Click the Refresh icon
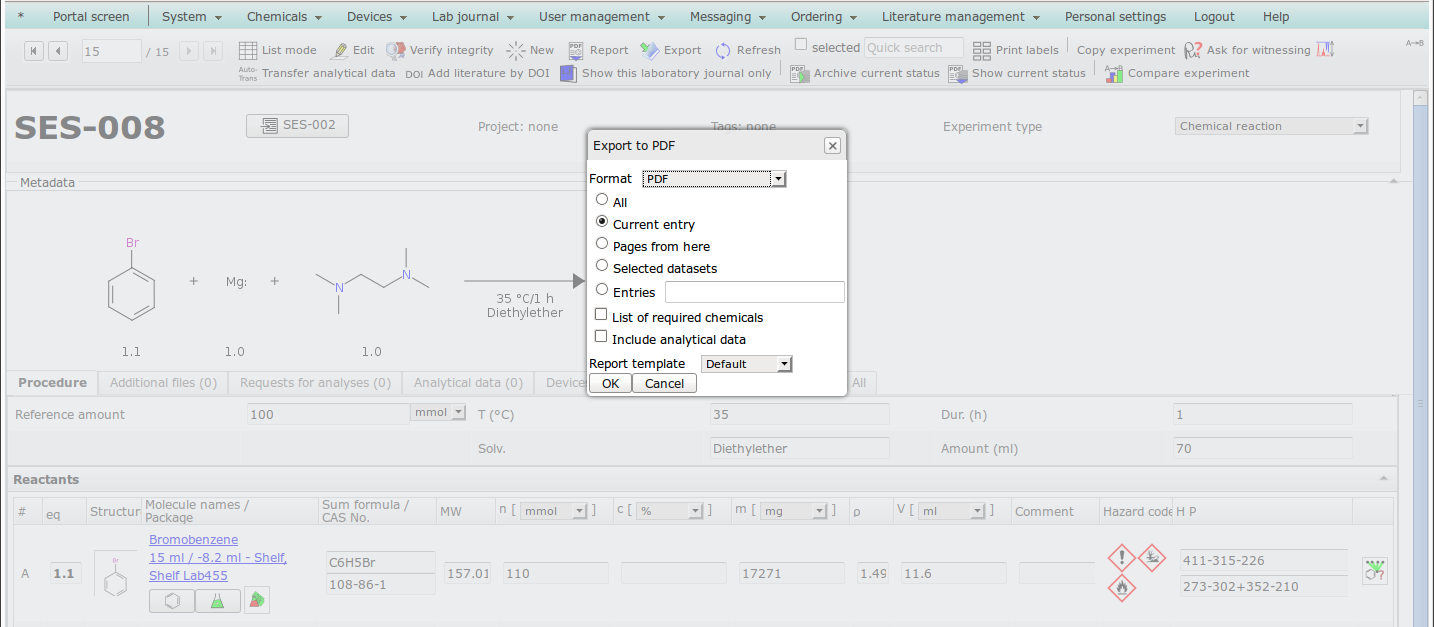 (723, 50)
